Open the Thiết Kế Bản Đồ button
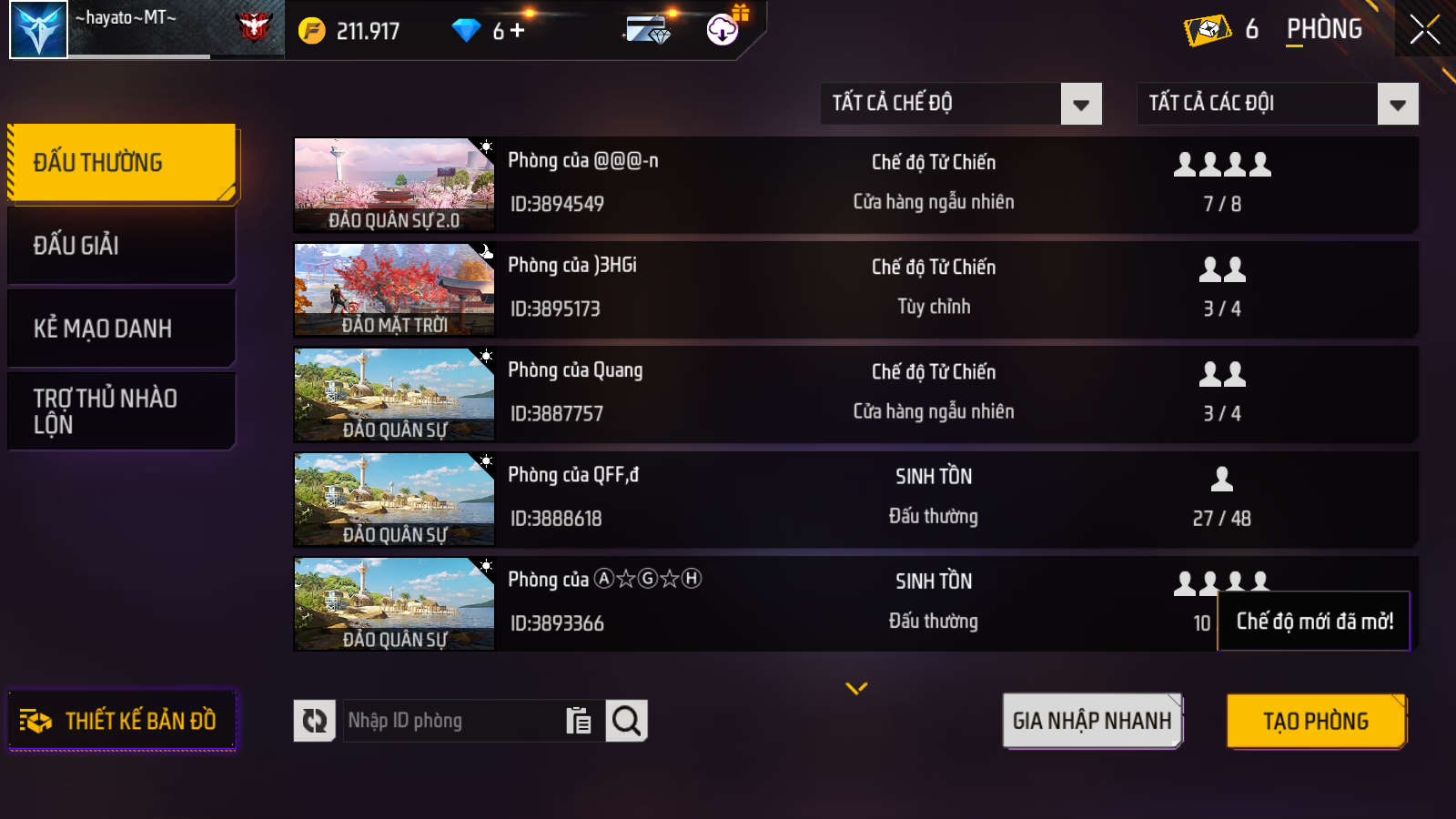 [122, 721]
